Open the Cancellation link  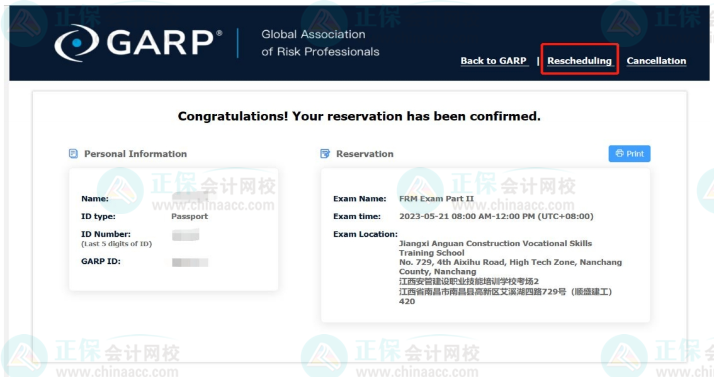click(656, 61)
